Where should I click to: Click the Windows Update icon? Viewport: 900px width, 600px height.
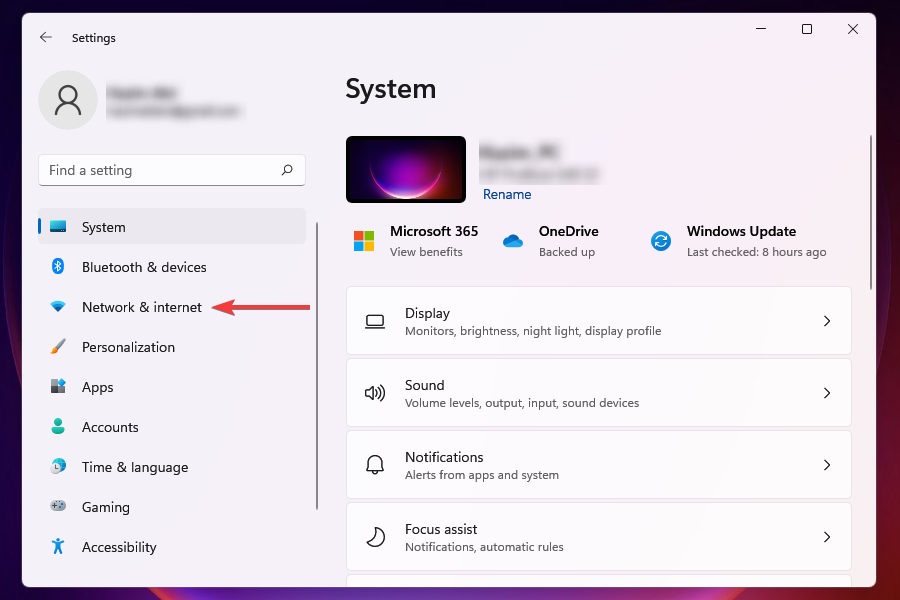coord(661,241)
